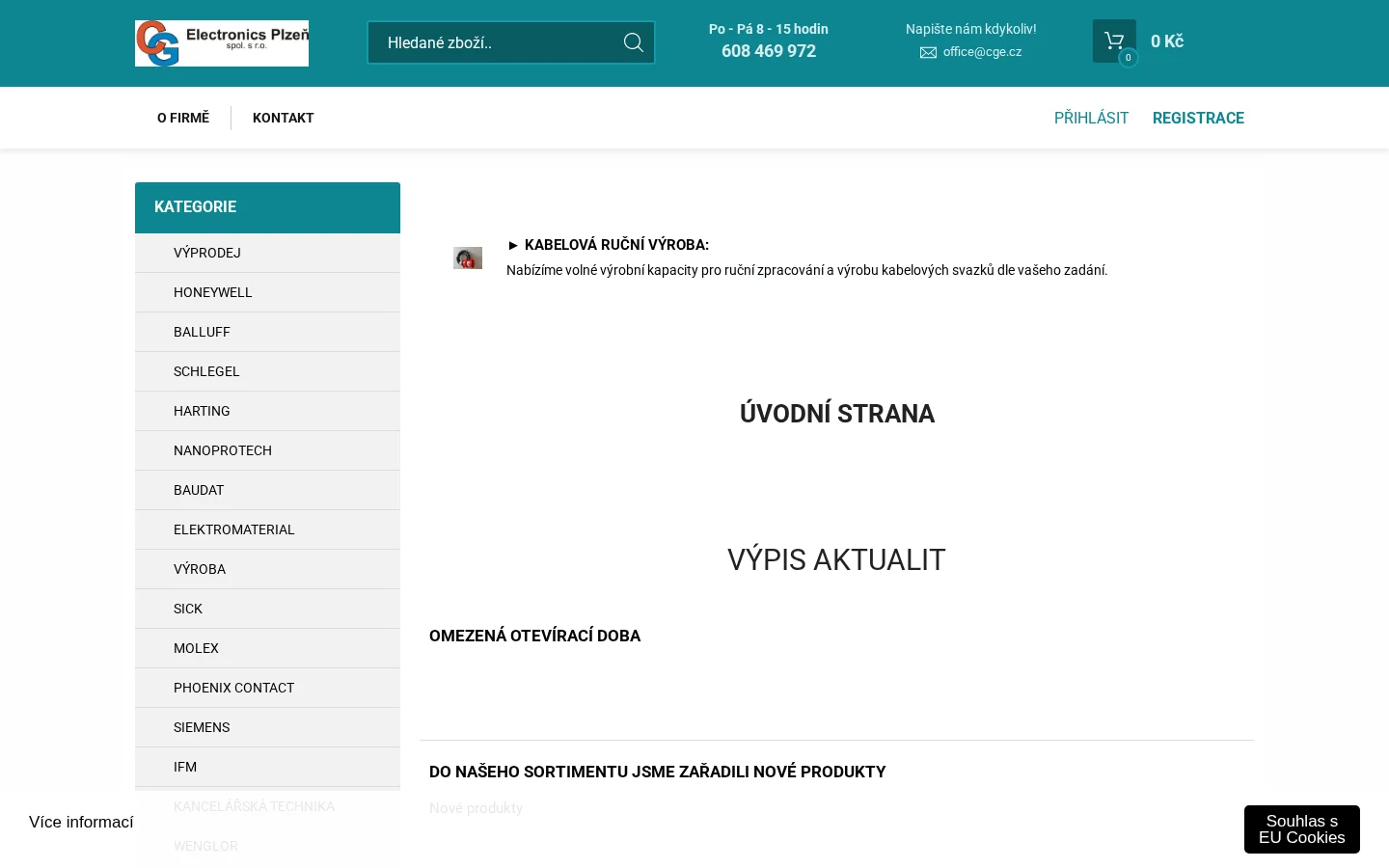The height and width of the screenshot is (868, 1389).
Task: Open the O FIRMĚ menu item
Action: tap(183, 118)
